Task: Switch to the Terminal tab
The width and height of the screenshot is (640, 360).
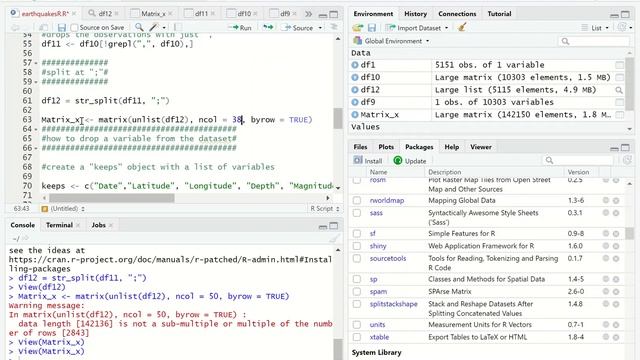Action: point(59,225)
